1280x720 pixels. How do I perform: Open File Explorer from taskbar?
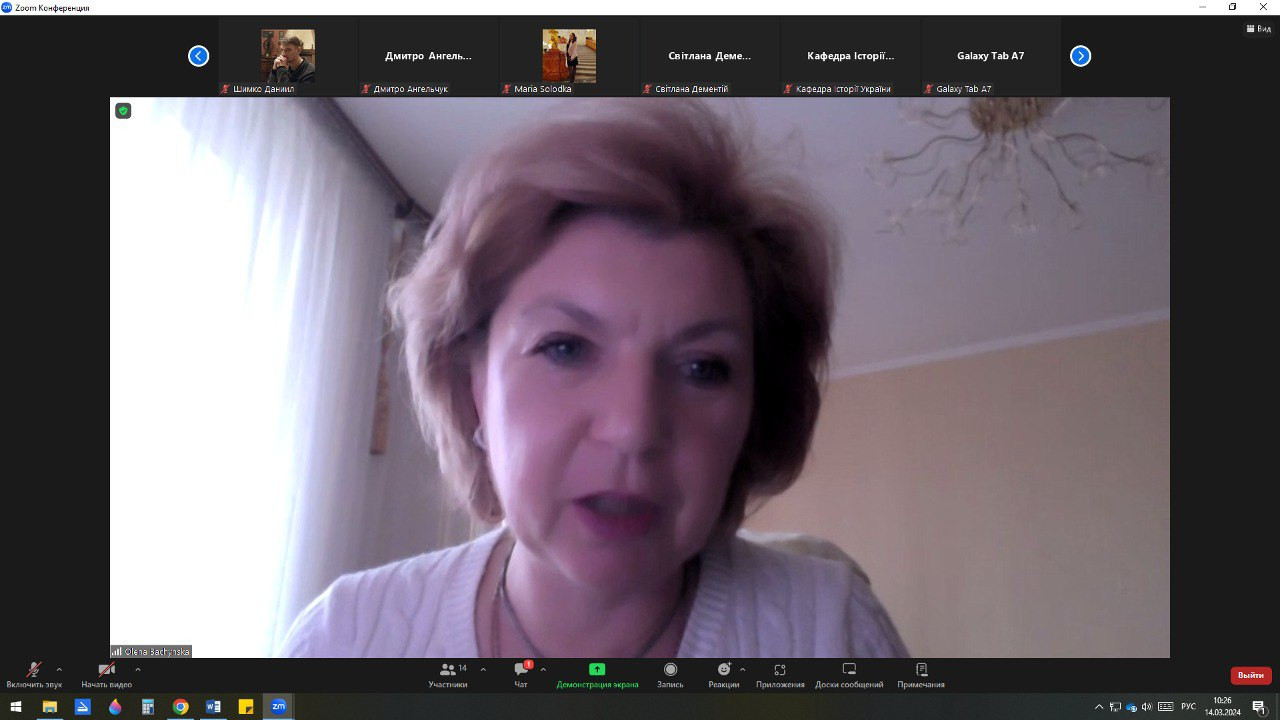(49, 707)
